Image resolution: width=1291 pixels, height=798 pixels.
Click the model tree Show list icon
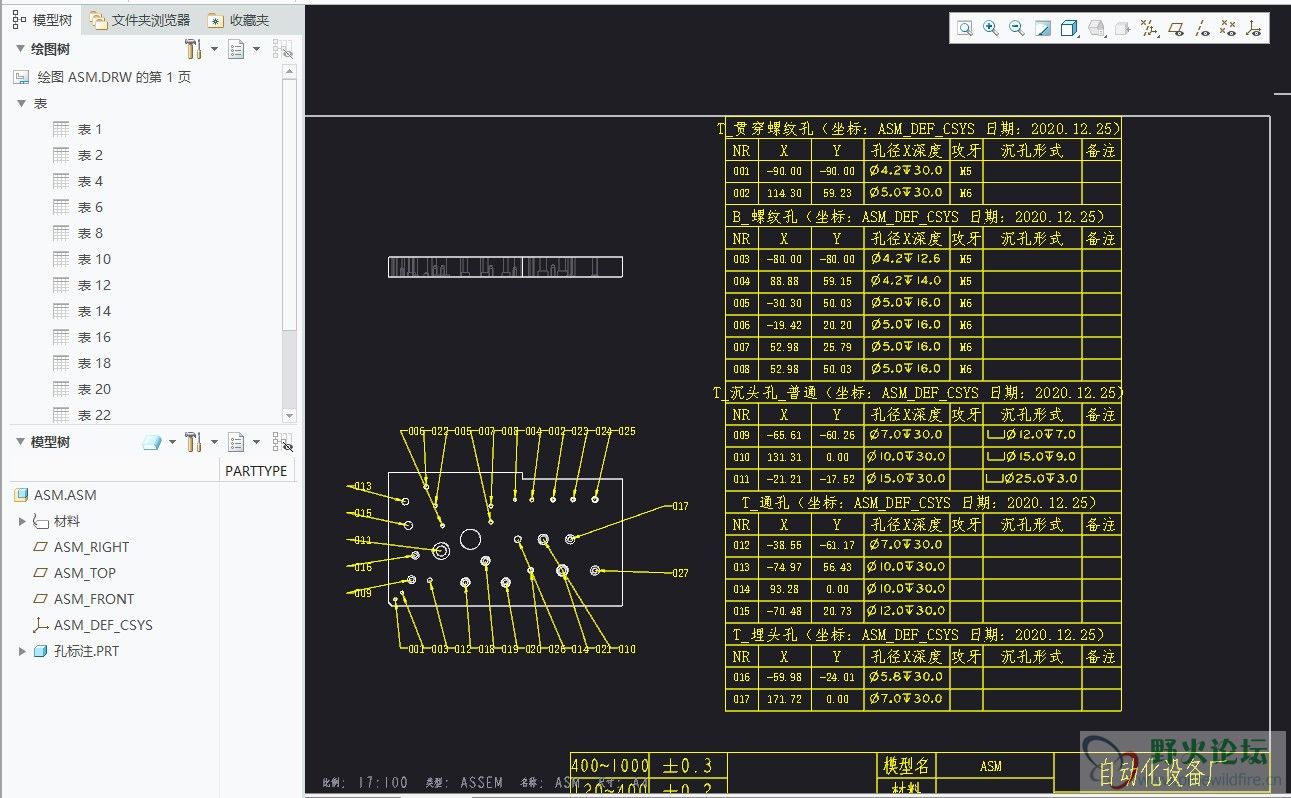[236, 442]
